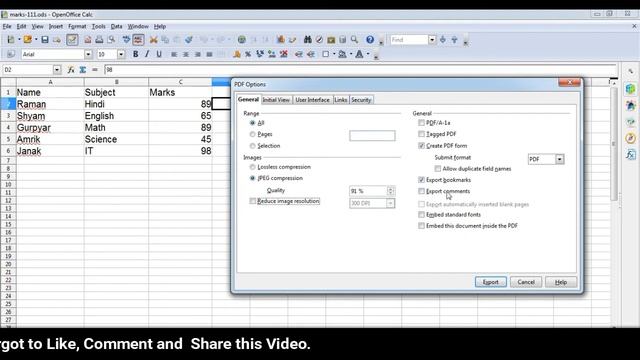Click the Sum sigma icon in formula bar
The image size is (640, 360).
tap(83, 70)
